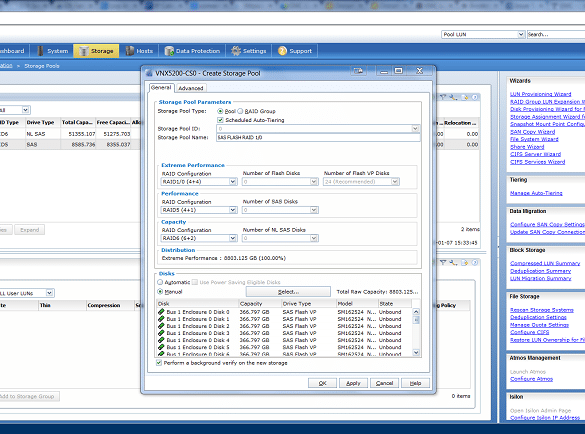
Task: Open the Configure CIFS link
Action: point(529,332)
